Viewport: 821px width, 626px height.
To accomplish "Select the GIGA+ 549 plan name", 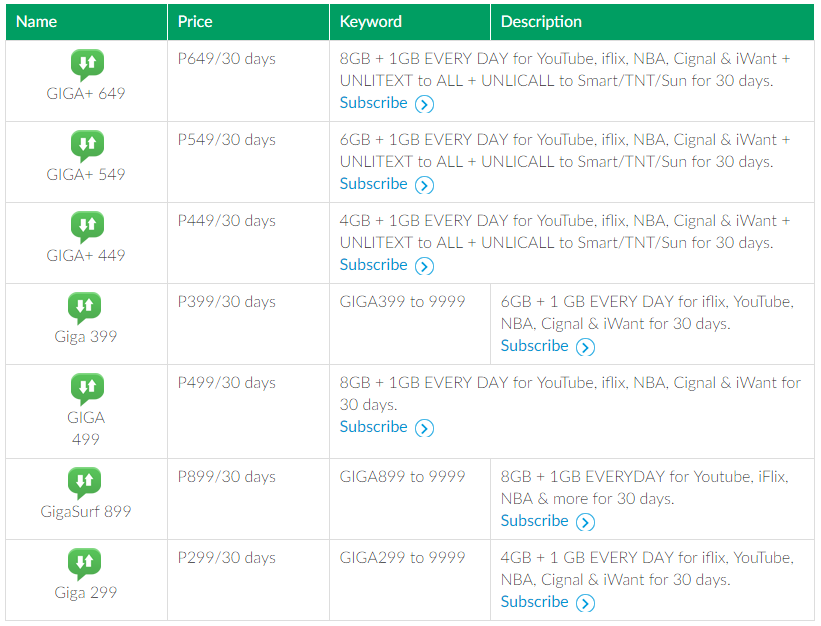I will tap(86, 175).
